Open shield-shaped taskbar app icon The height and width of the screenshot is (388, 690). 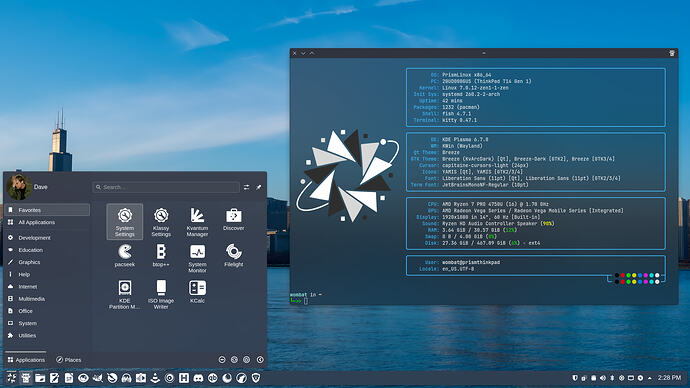pyautogui.click(x=256, y=378)
